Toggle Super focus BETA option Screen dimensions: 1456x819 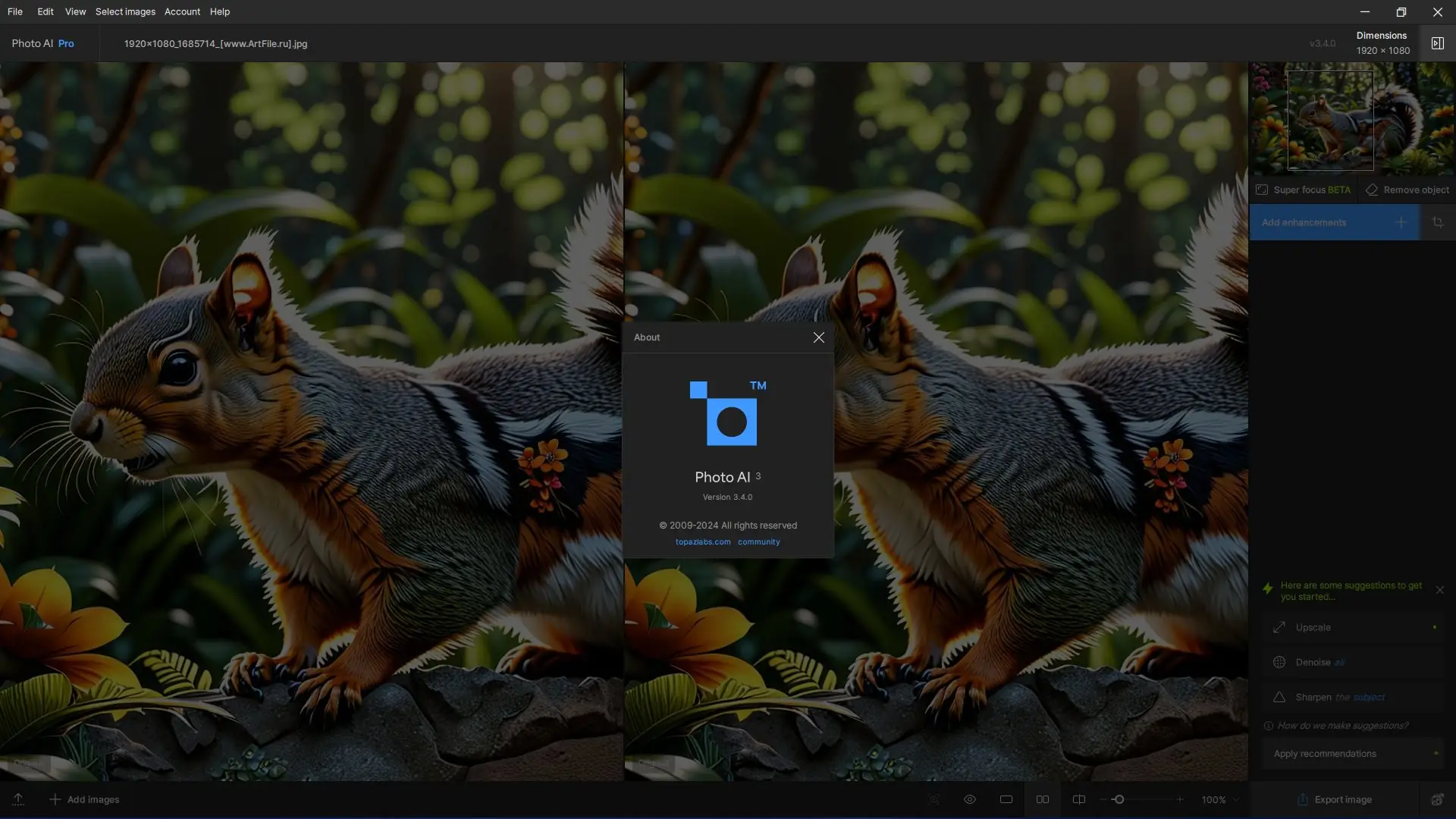point(1303,190)
